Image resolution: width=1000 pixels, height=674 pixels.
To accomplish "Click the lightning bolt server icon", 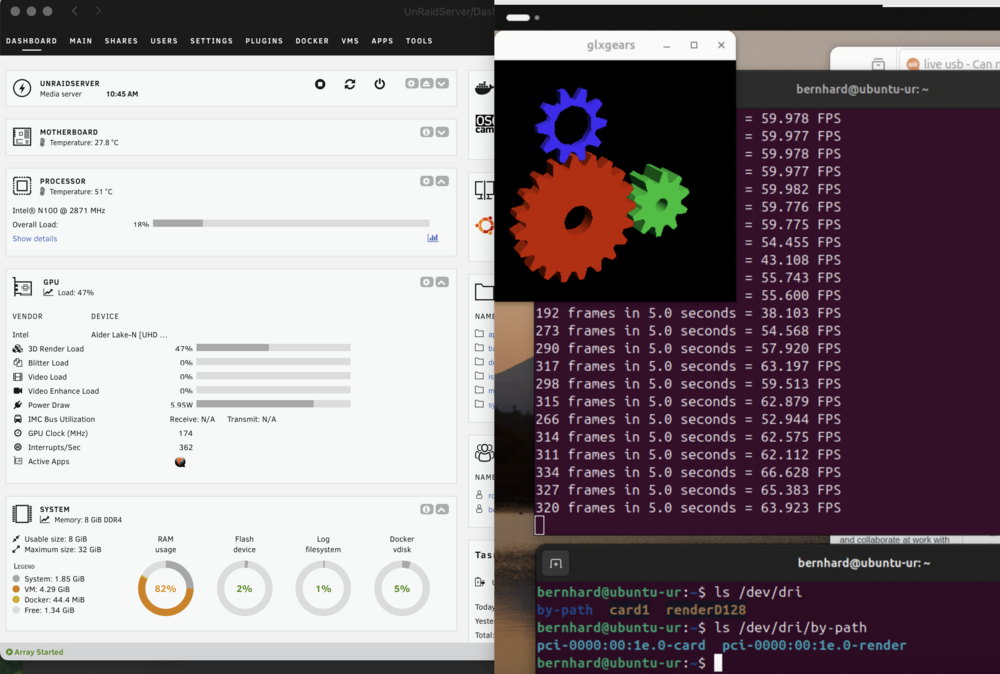I will pyautogui.click(x=22, y=88).
